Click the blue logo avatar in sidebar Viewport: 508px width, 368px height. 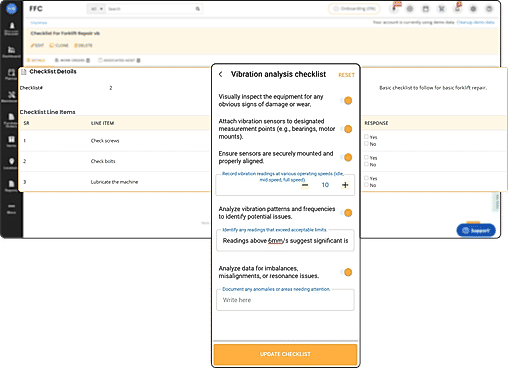pyautogui.click(x=11, y=9)
